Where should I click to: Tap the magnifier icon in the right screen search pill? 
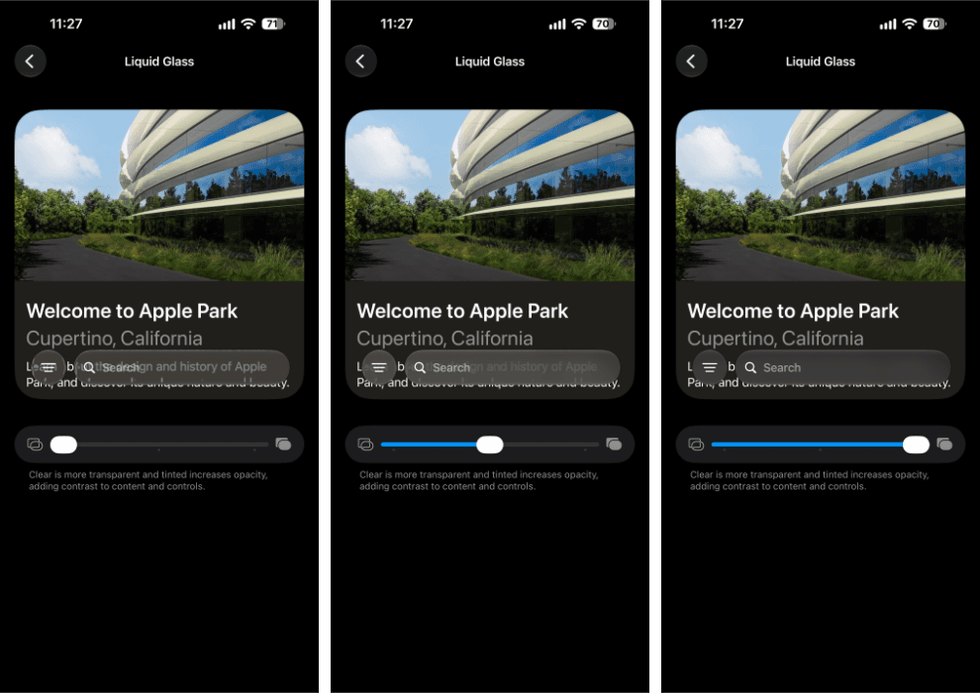[751, 367]
